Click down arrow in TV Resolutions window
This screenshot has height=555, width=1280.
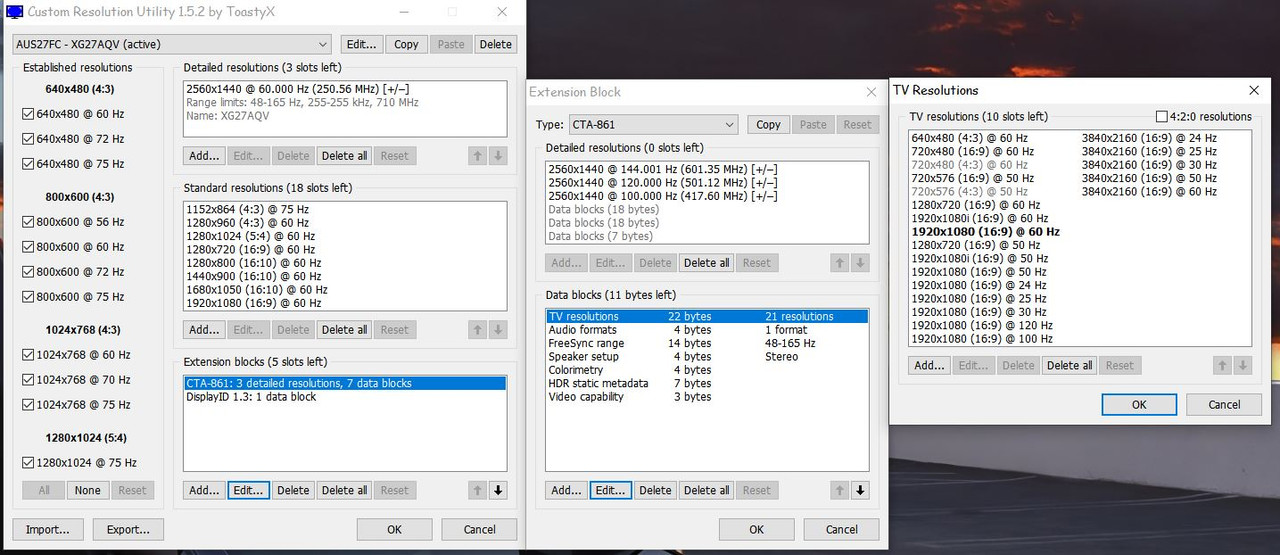(1243, 366)
